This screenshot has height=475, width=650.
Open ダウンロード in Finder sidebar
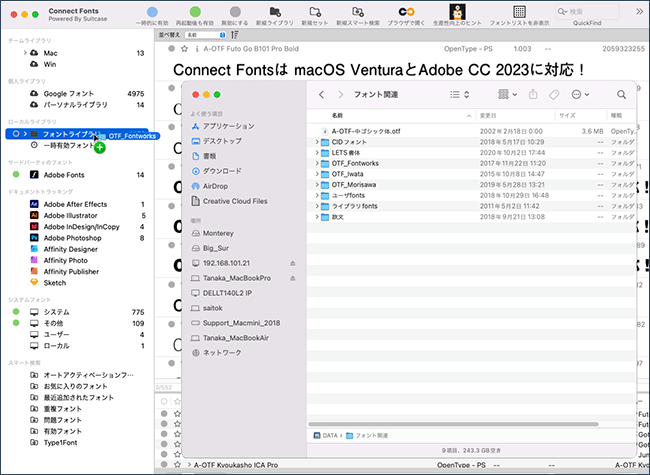point(222,171)
